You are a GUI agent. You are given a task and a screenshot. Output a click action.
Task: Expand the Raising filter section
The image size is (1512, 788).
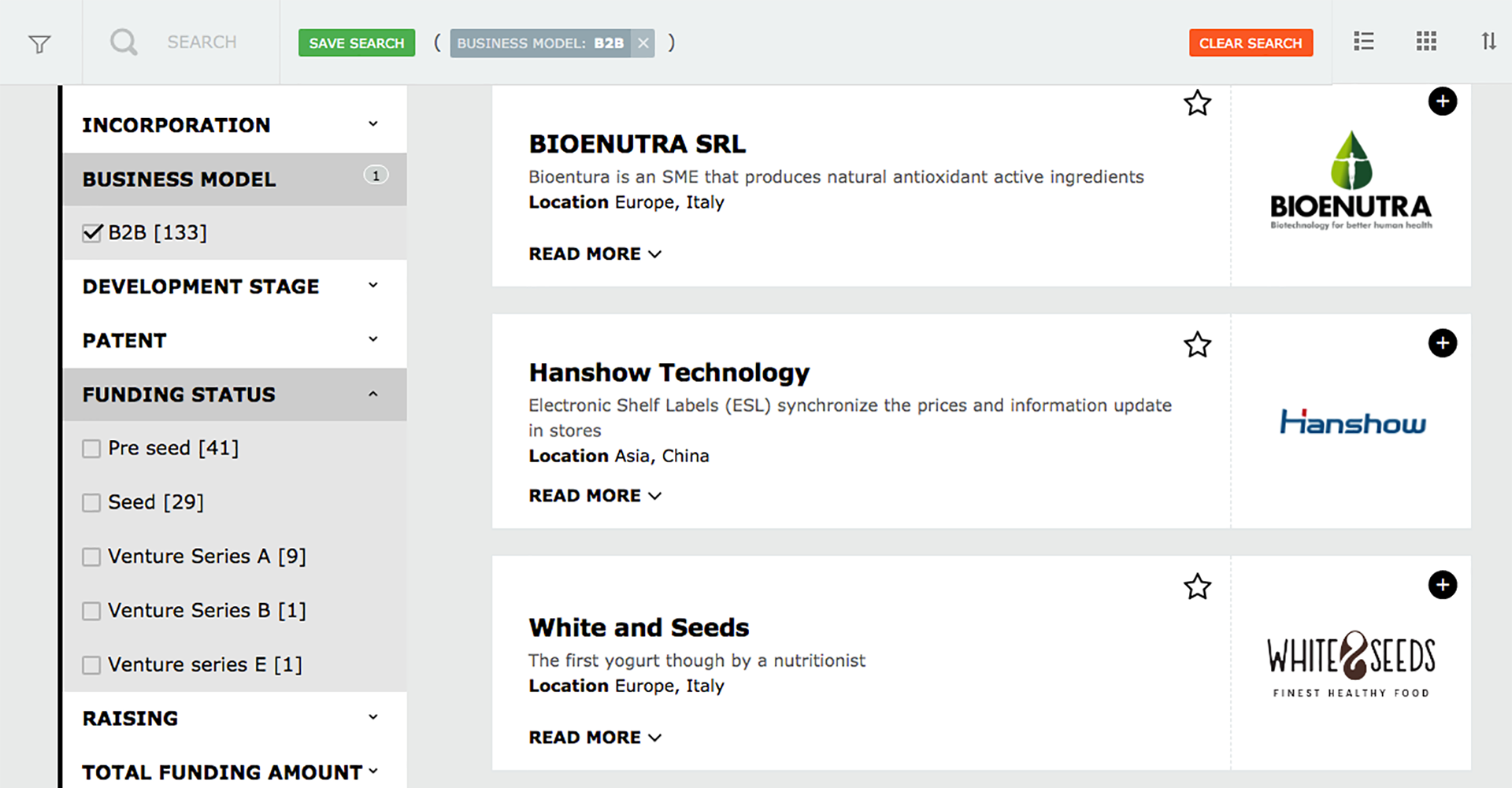point(235,719)
